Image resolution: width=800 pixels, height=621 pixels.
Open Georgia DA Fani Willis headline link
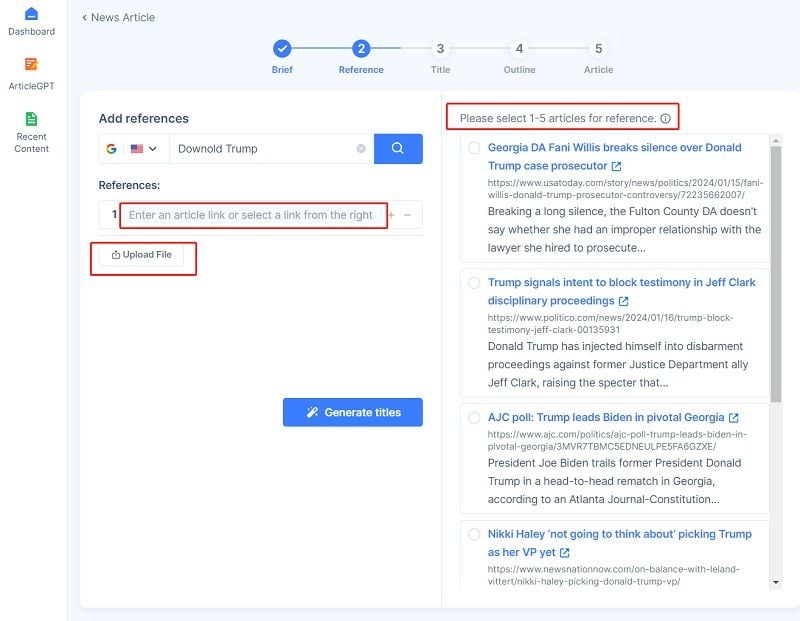[614, 157]
